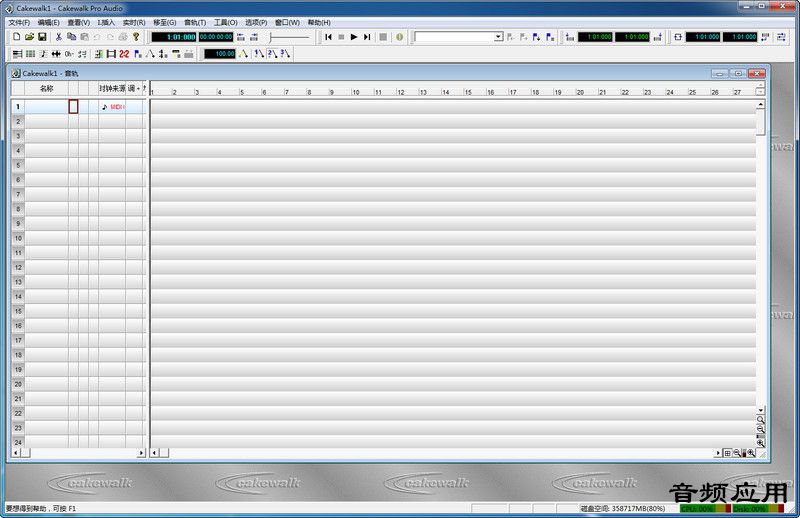Open the 实时(R) menu

tap(134, 22)
